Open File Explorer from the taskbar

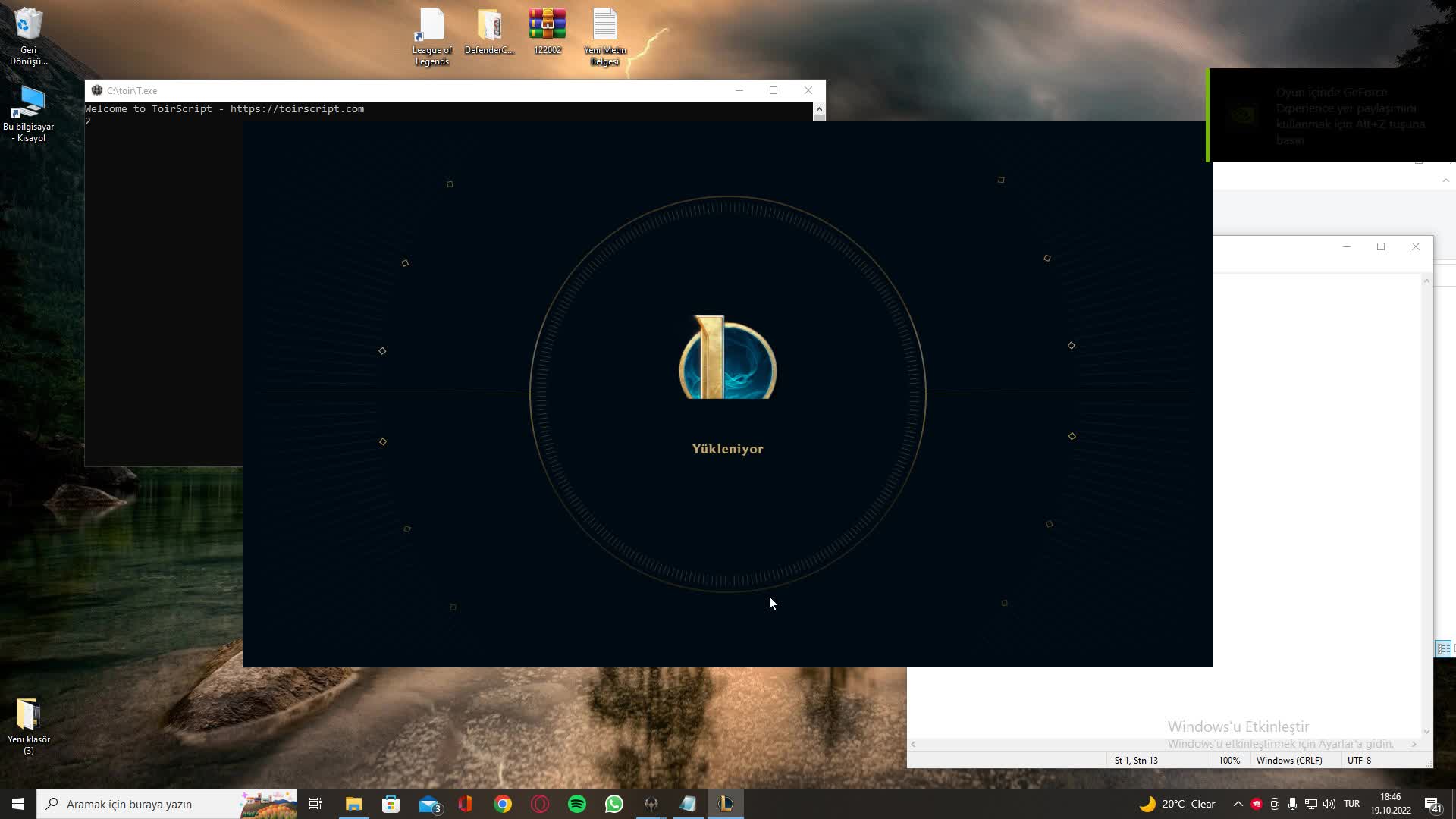point(353,804)
